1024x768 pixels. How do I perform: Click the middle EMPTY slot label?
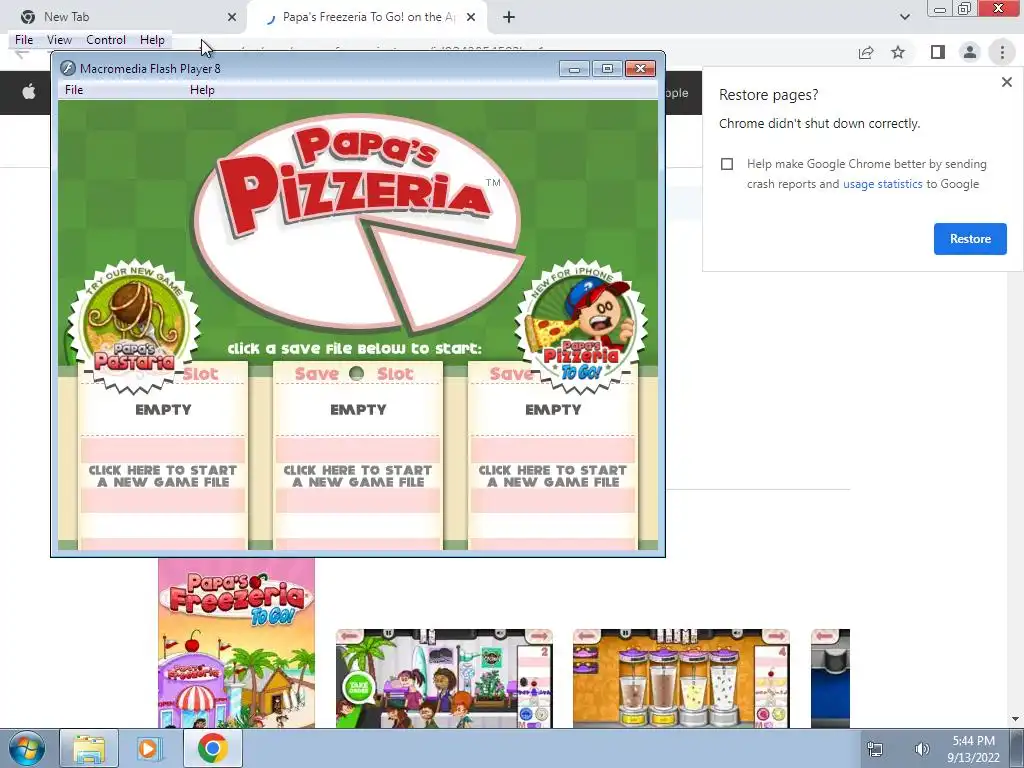358,409
